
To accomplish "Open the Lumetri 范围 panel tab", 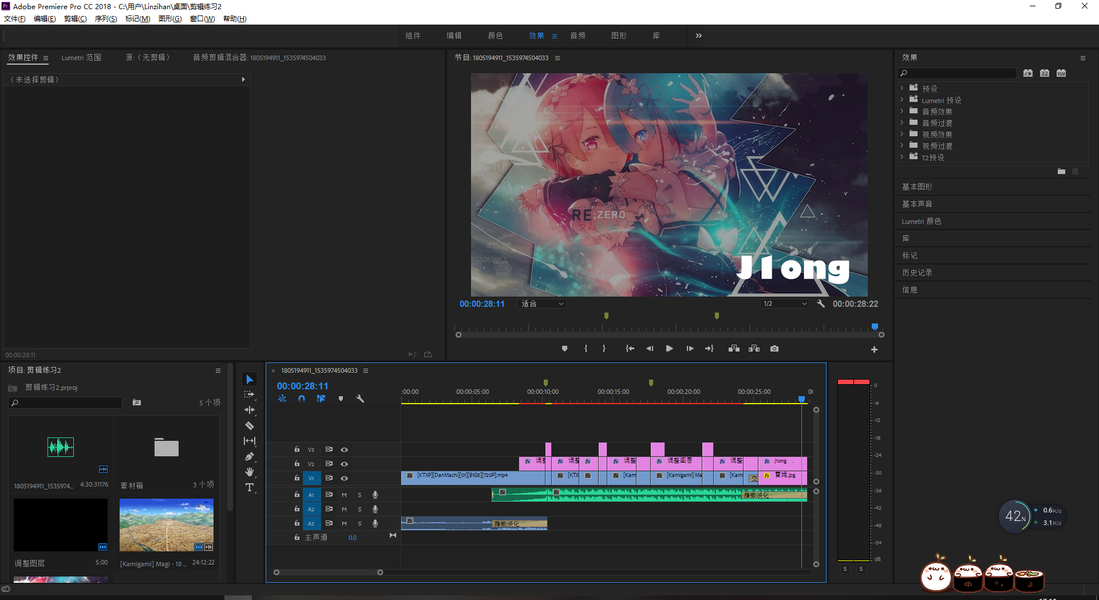I will [x=81, y=57].
